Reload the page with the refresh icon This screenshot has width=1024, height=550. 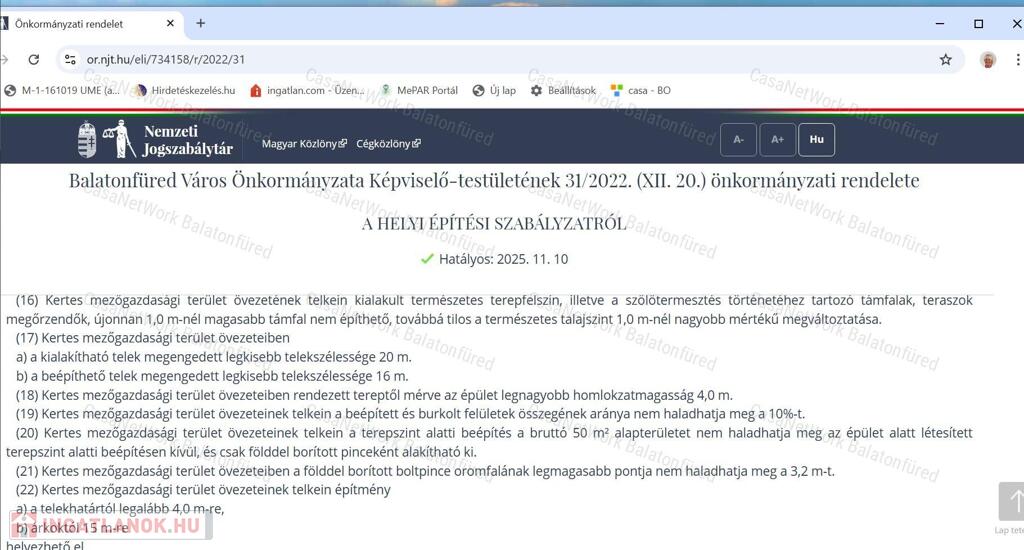33,60
